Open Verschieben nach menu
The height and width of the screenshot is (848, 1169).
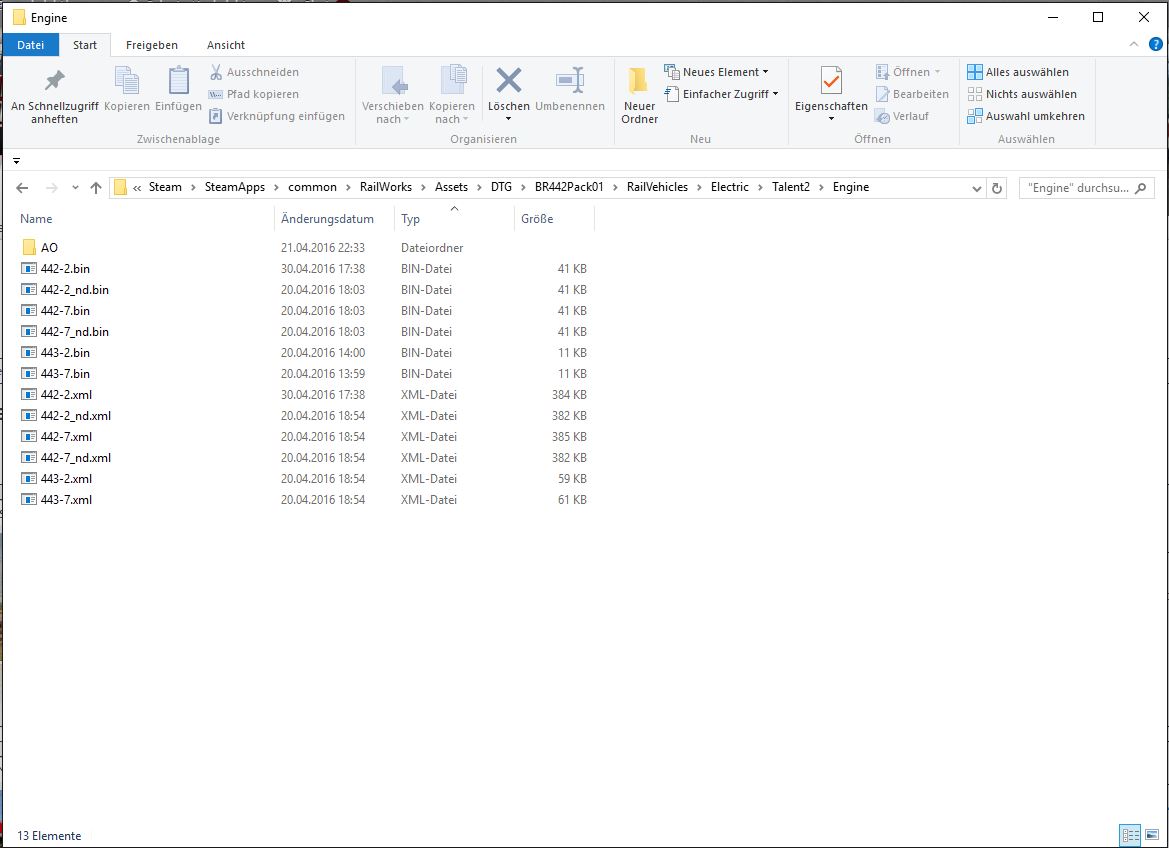click(392, 96)
